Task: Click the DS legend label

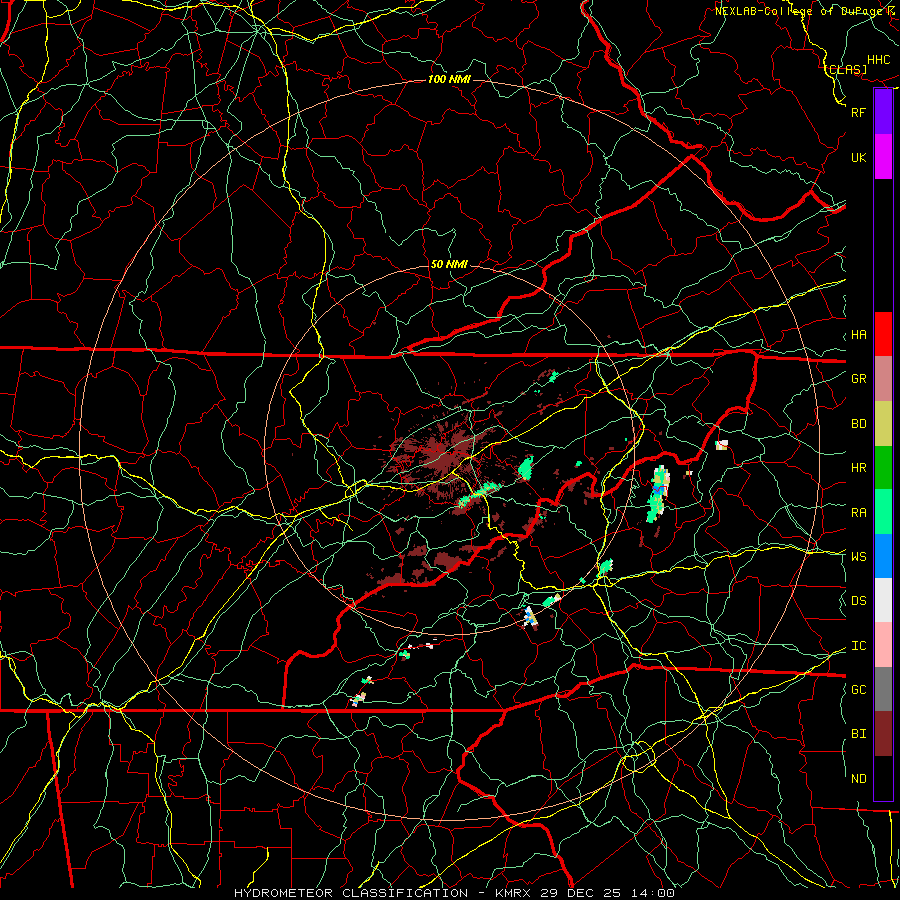Action: [859, 601]
